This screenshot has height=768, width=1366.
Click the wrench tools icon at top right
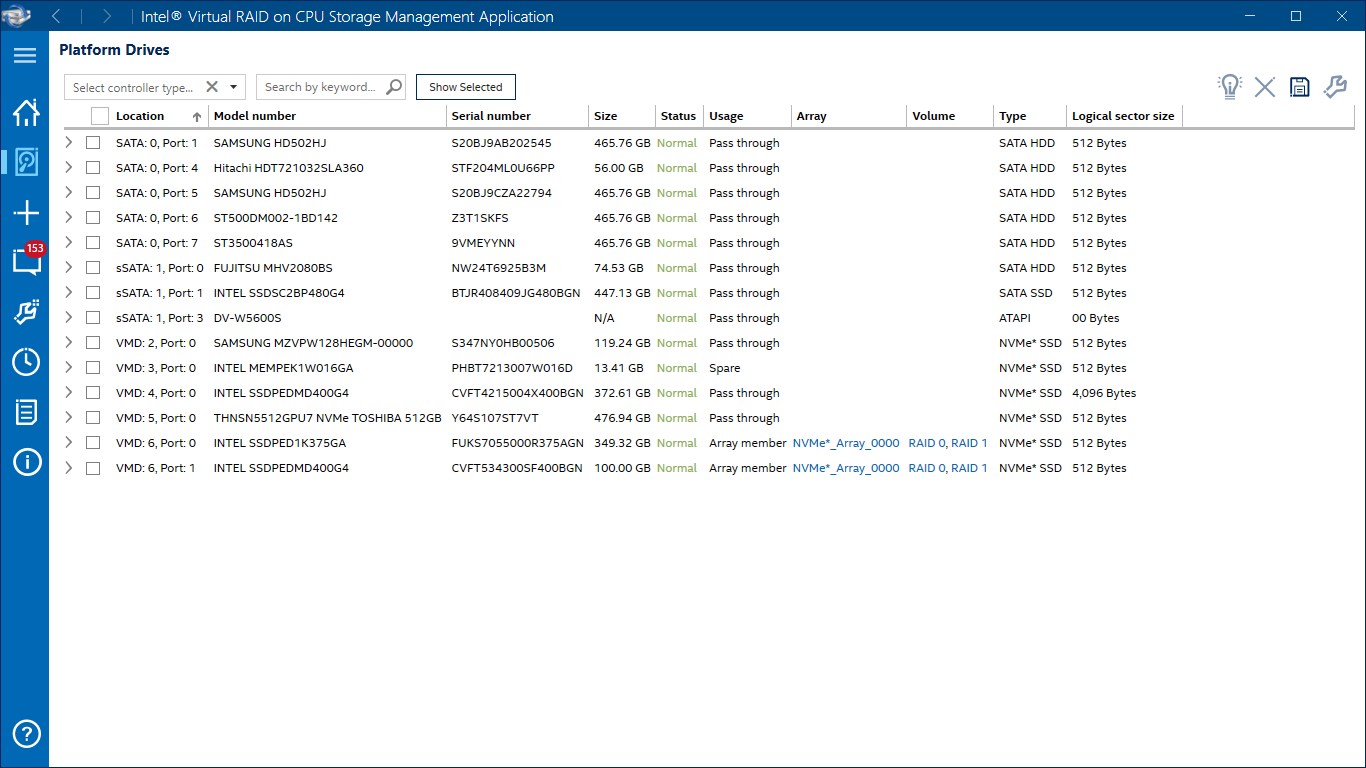coord(1335,87)
